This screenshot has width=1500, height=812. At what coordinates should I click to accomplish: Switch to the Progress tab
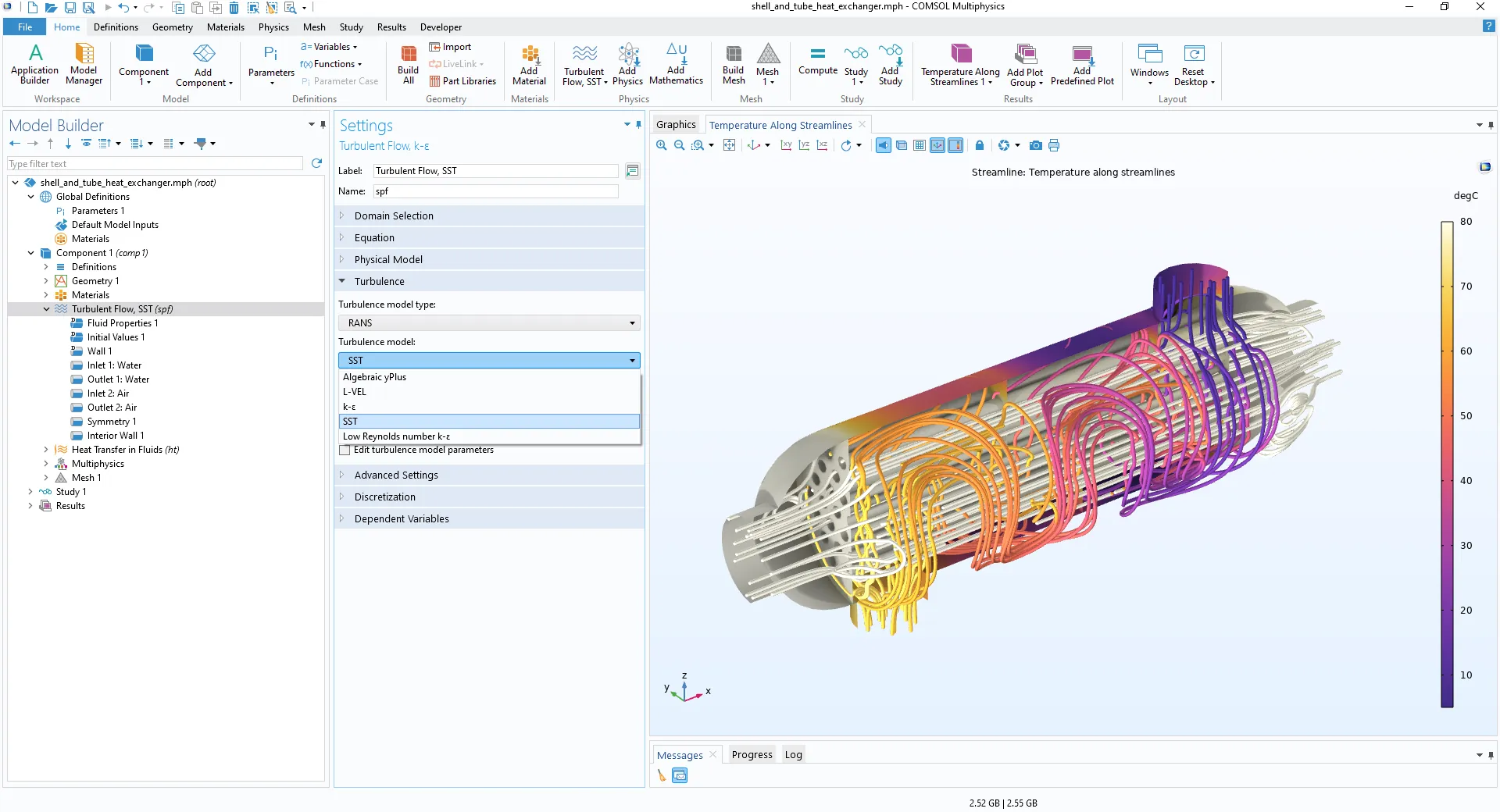point(752,755)
